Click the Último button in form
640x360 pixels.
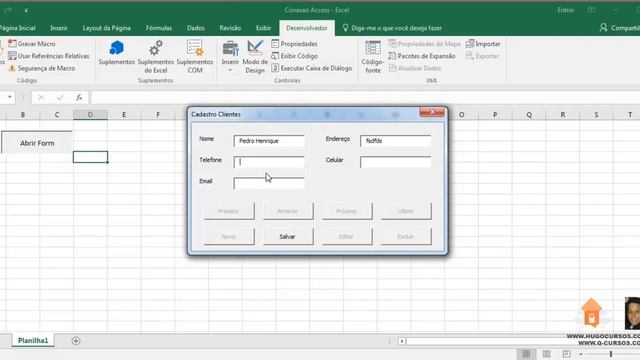click(x=406, y=211)
